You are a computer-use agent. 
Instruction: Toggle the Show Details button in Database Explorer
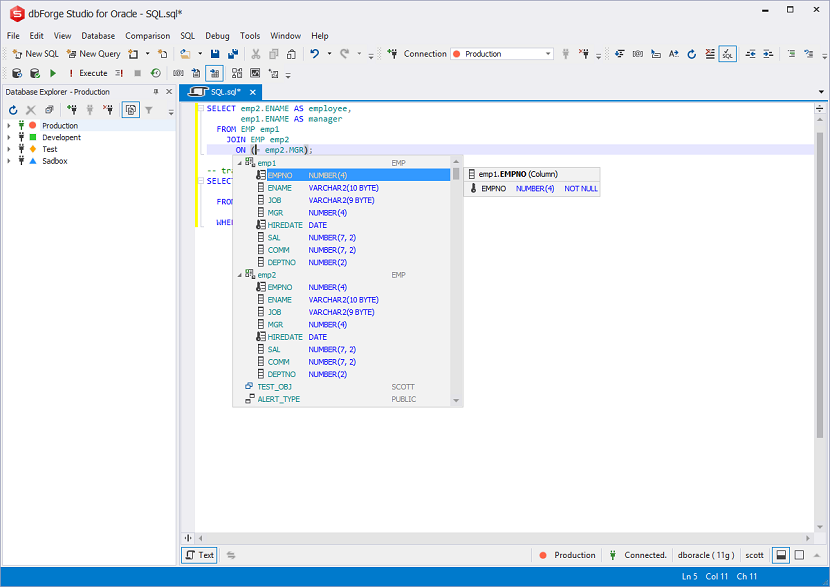point(131,110)
